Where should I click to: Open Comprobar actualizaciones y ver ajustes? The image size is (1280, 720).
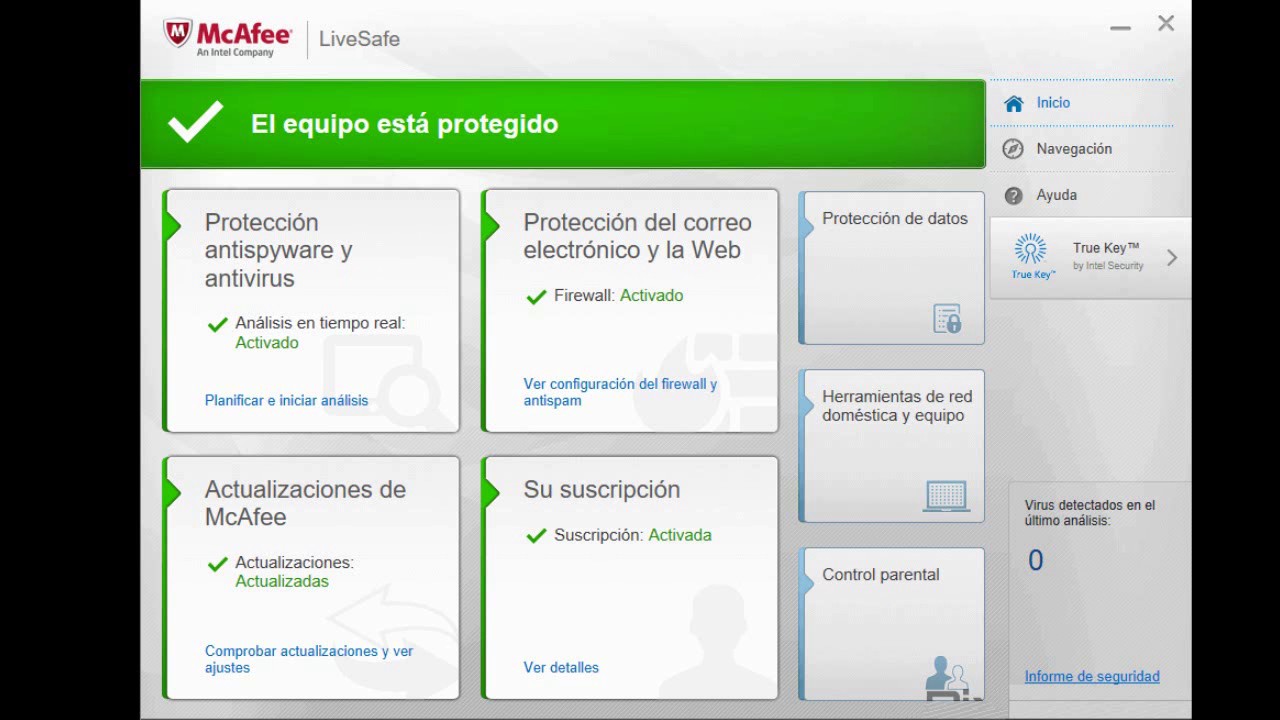pos(309,659)
